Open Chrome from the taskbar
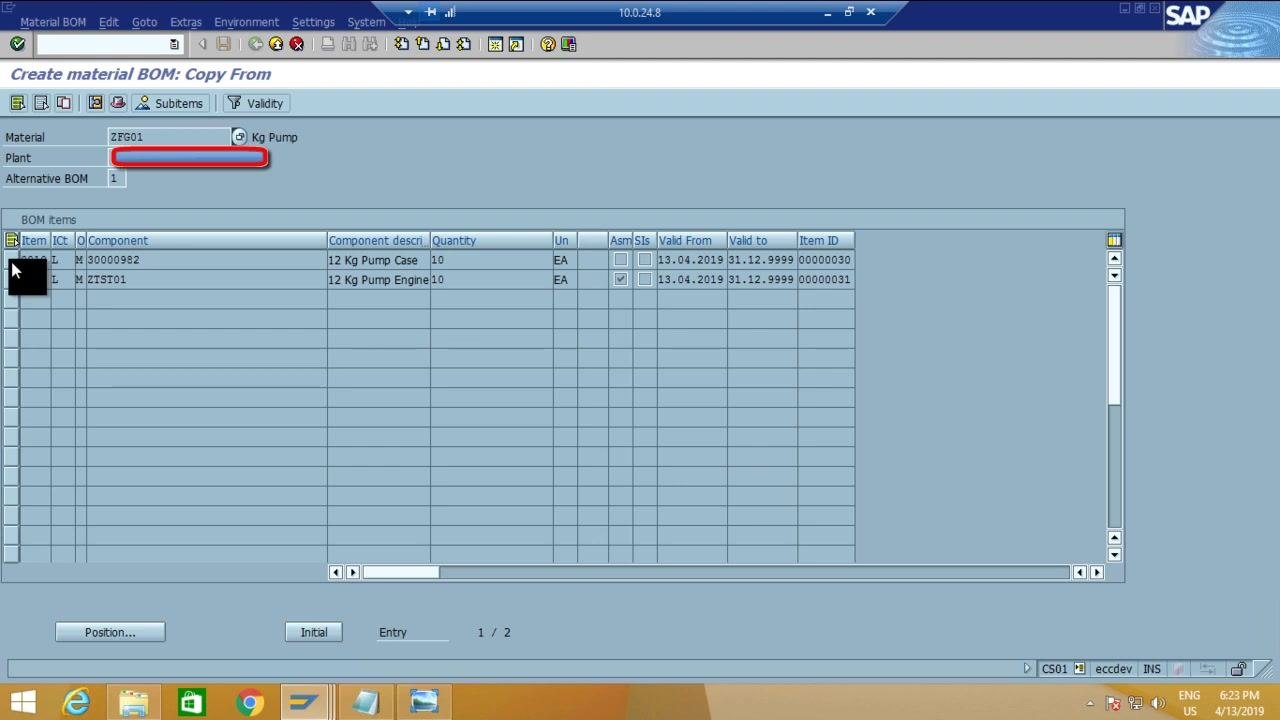This screenshot has width=1280, height=720. tap(249, 703)
